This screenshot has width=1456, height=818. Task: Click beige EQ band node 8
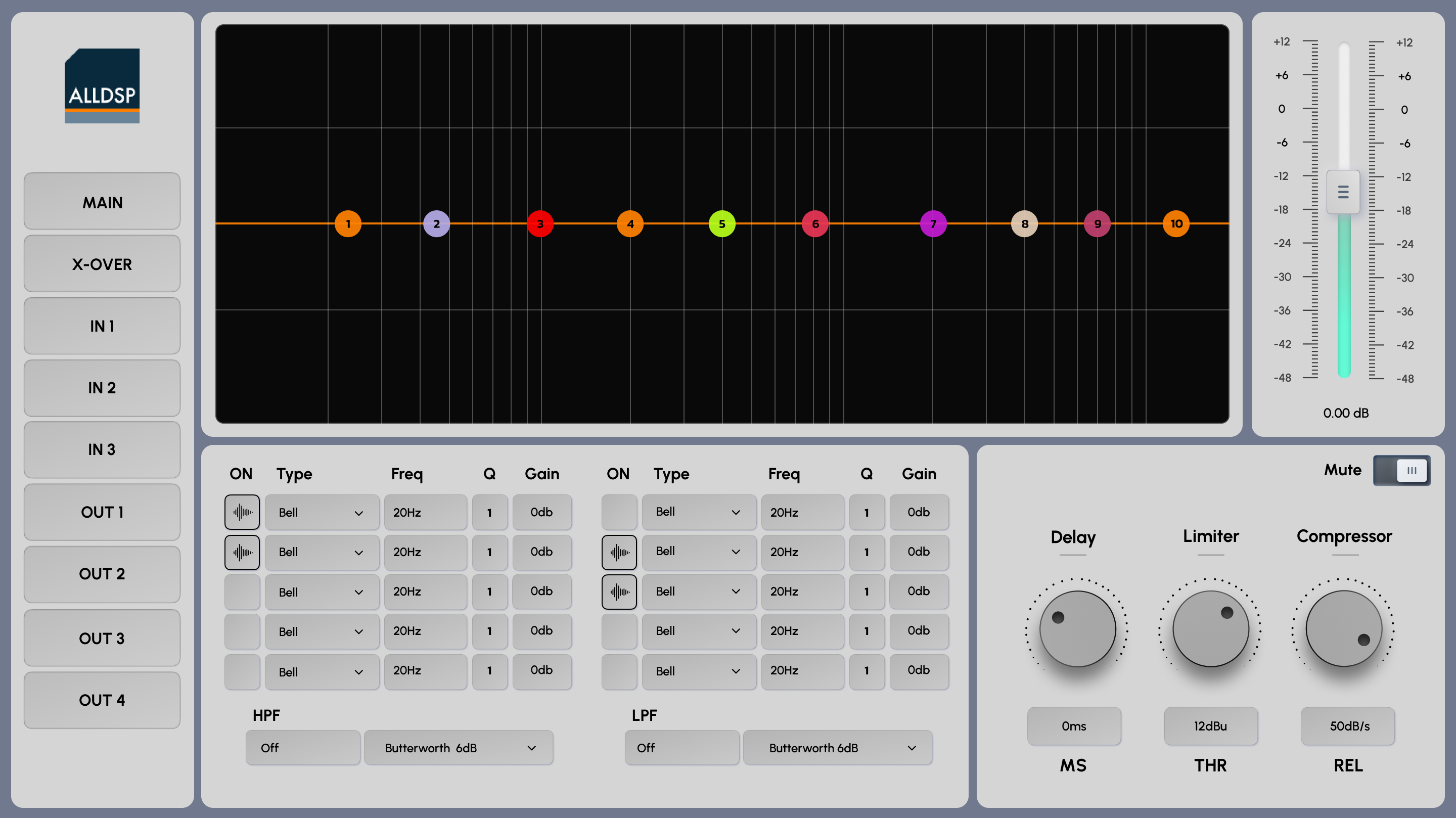click(1024, 224)
